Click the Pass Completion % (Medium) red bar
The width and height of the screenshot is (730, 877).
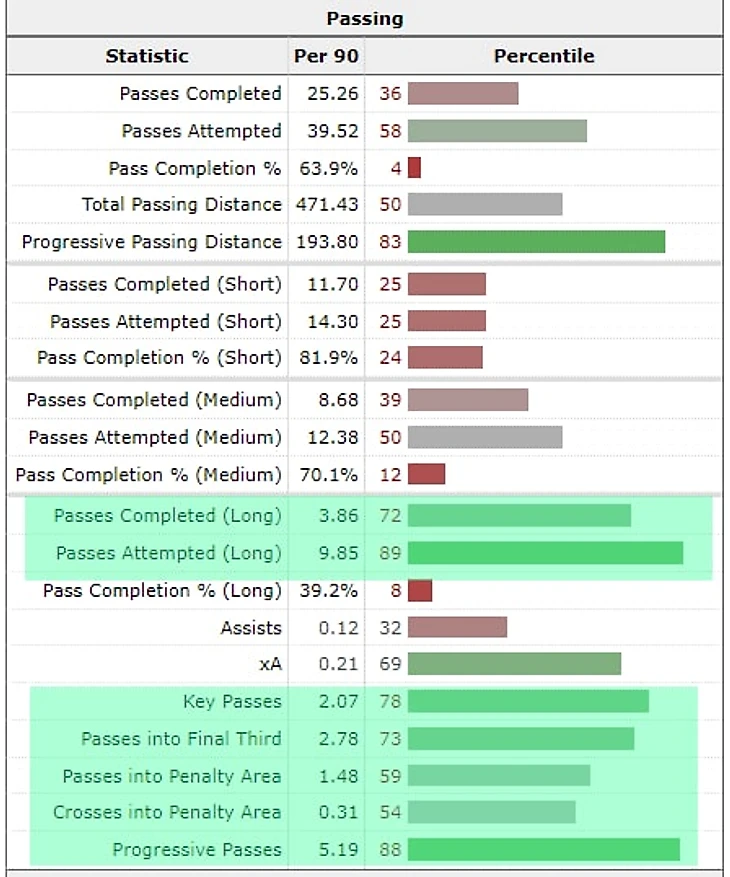point(426,474)
